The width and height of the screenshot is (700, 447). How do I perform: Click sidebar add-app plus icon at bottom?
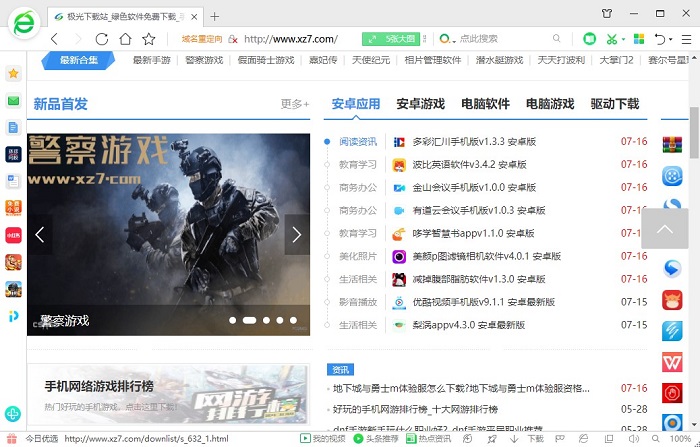[13, 414]
